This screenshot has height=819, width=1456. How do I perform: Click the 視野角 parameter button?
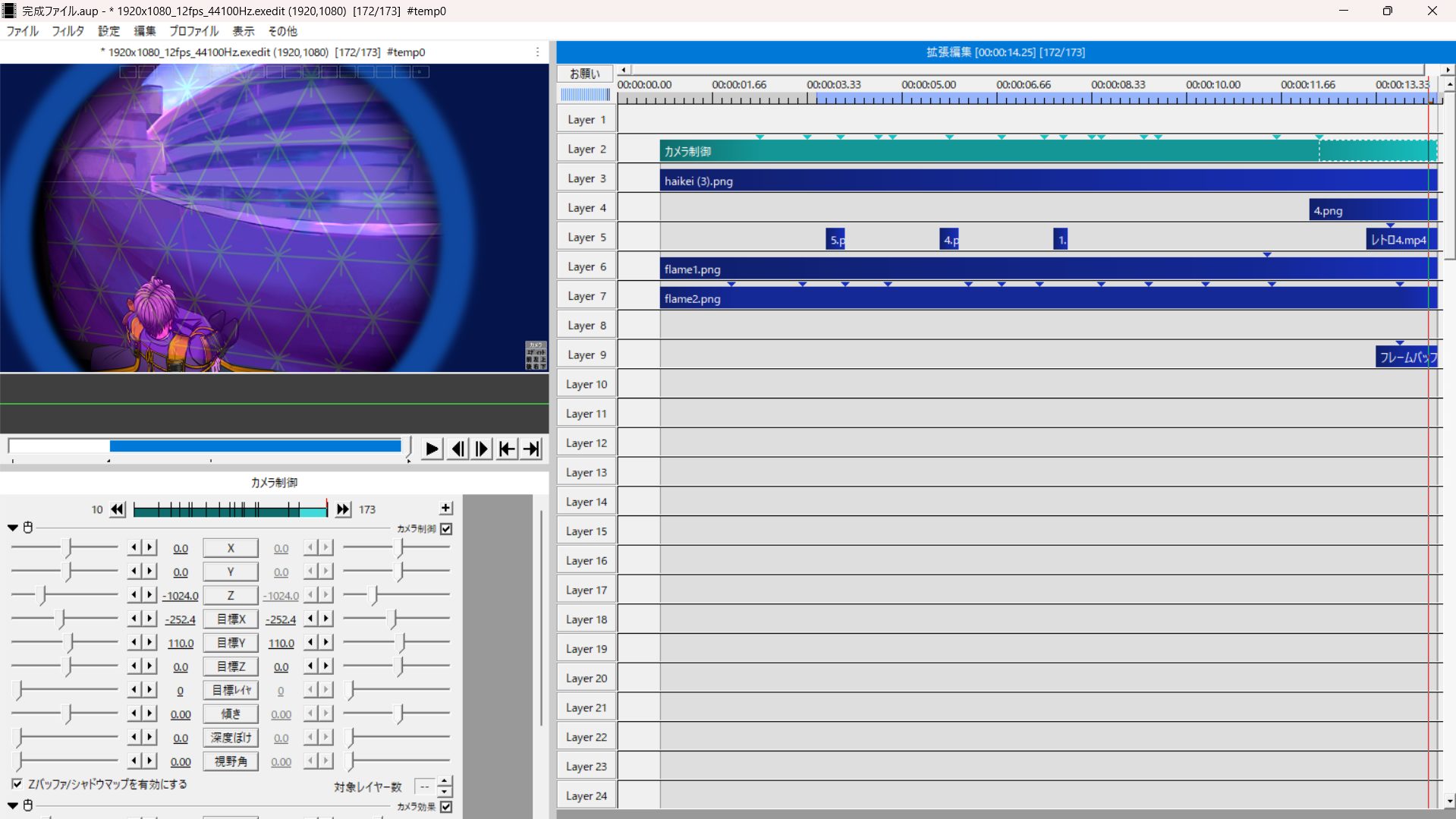tap(231, 761)
